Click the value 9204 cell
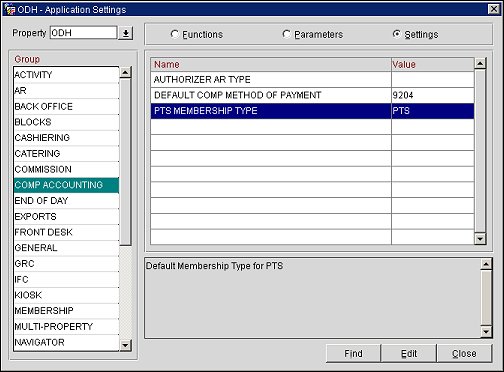The height and width of the screenshot is (372, 504). click(433, 95)
